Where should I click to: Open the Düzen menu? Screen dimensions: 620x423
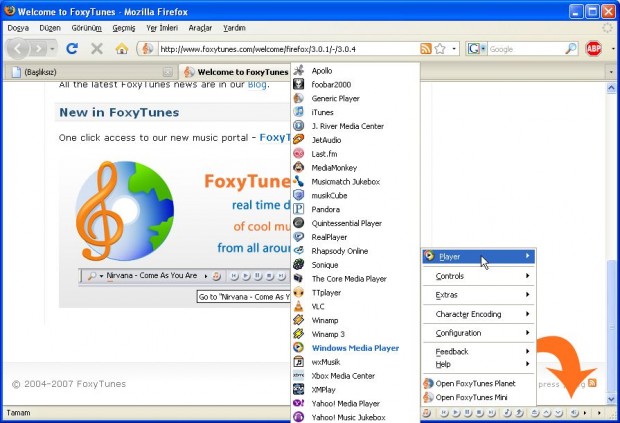pyautogui.click(x=50, y=28)
